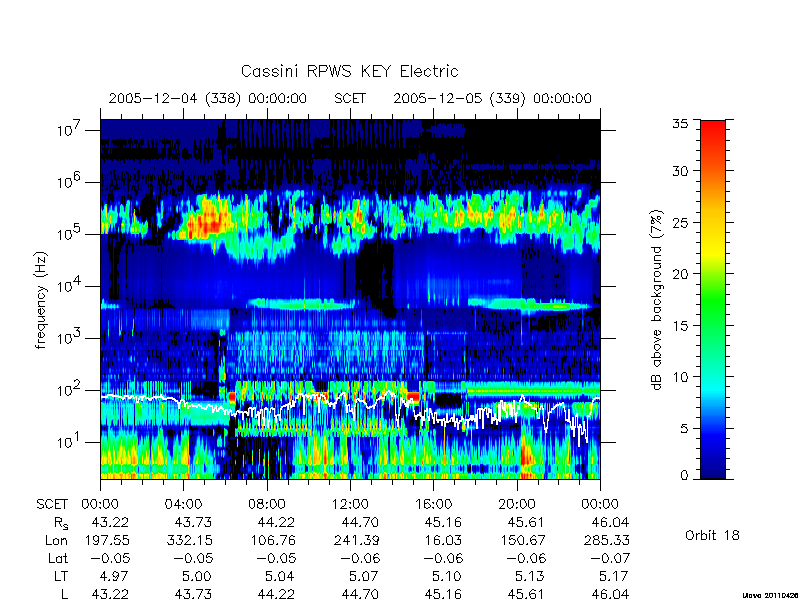Image resolution: width=800 pixels, height=600 pixels.
Task: Click the 0 label on the color scale
Action: pyautogui.click(x=684, y=476)
